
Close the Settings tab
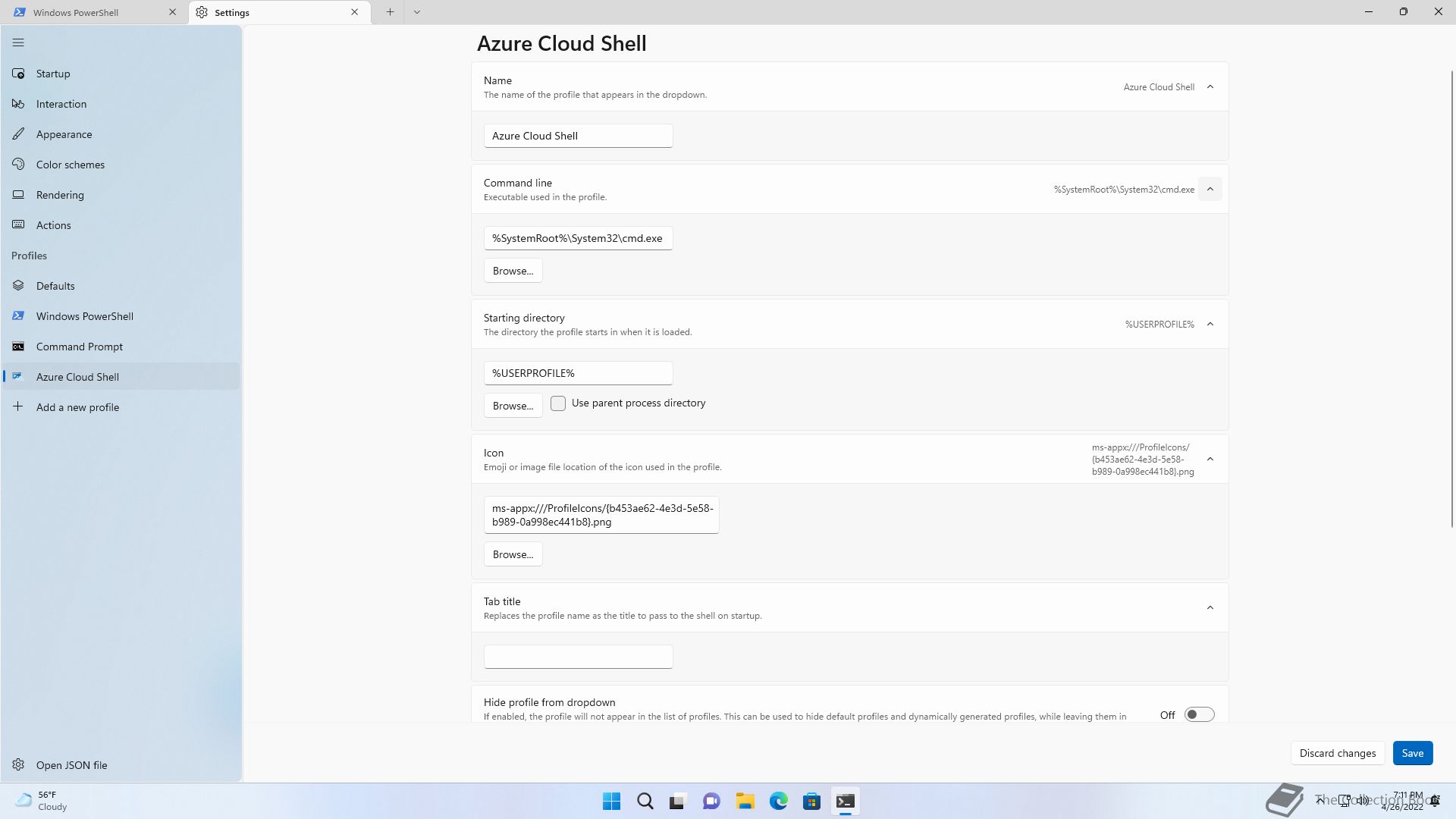[355, 12]
